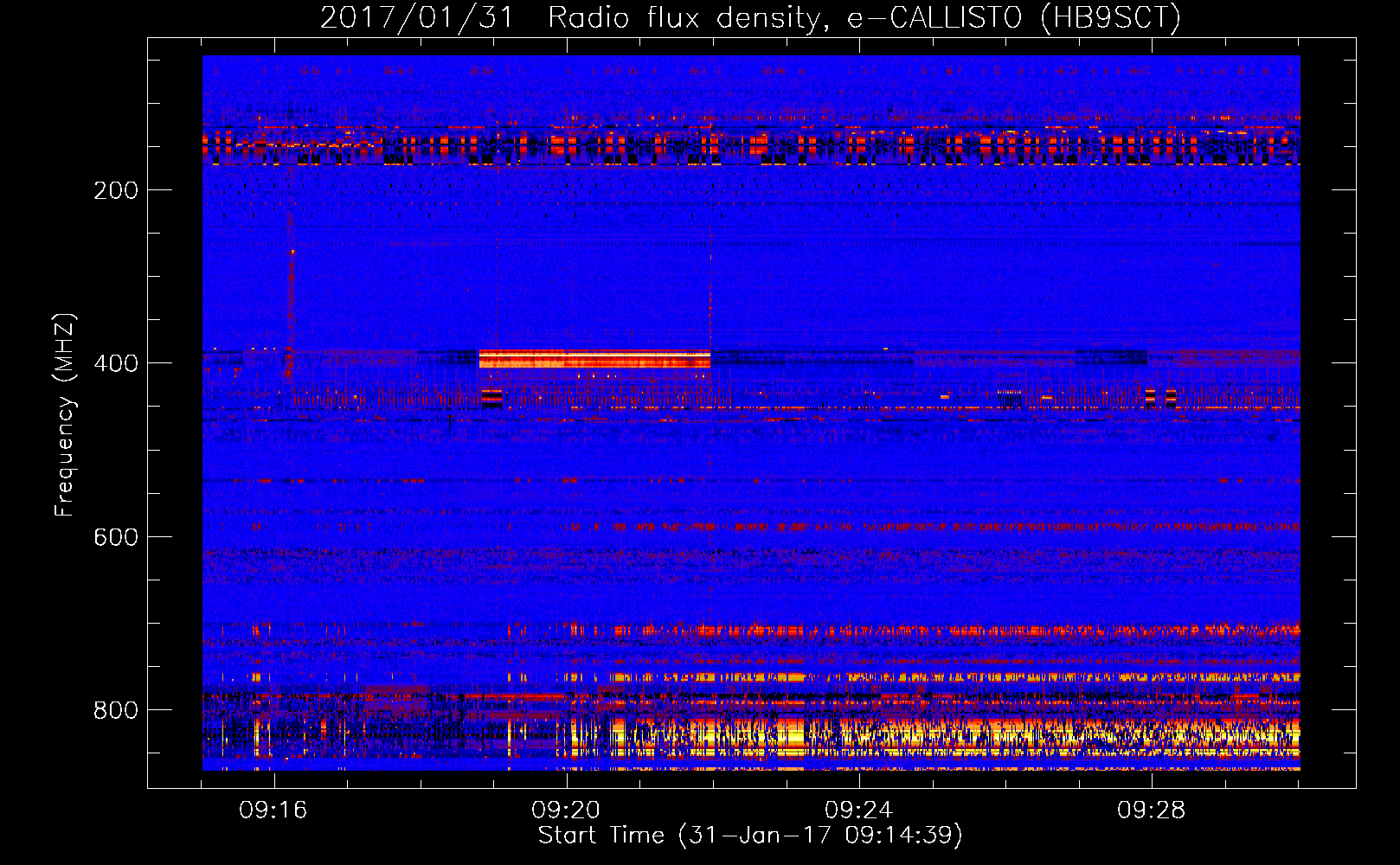The width and height of the screenshot is (1400, 865).
Task: Click the plot title "Radio flux density, e-CALLISTO (HB9SCT)"
Action: [864, 18]
